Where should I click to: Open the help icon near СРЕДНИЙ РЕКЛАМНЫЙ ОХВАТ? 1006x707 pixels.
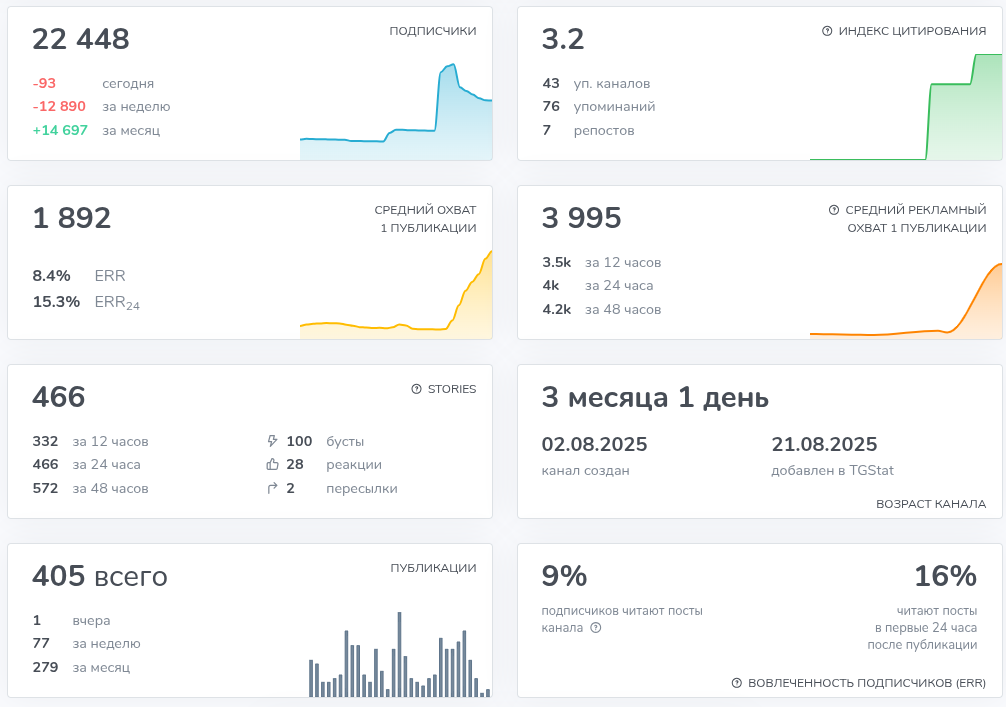(x=834, y=210)
